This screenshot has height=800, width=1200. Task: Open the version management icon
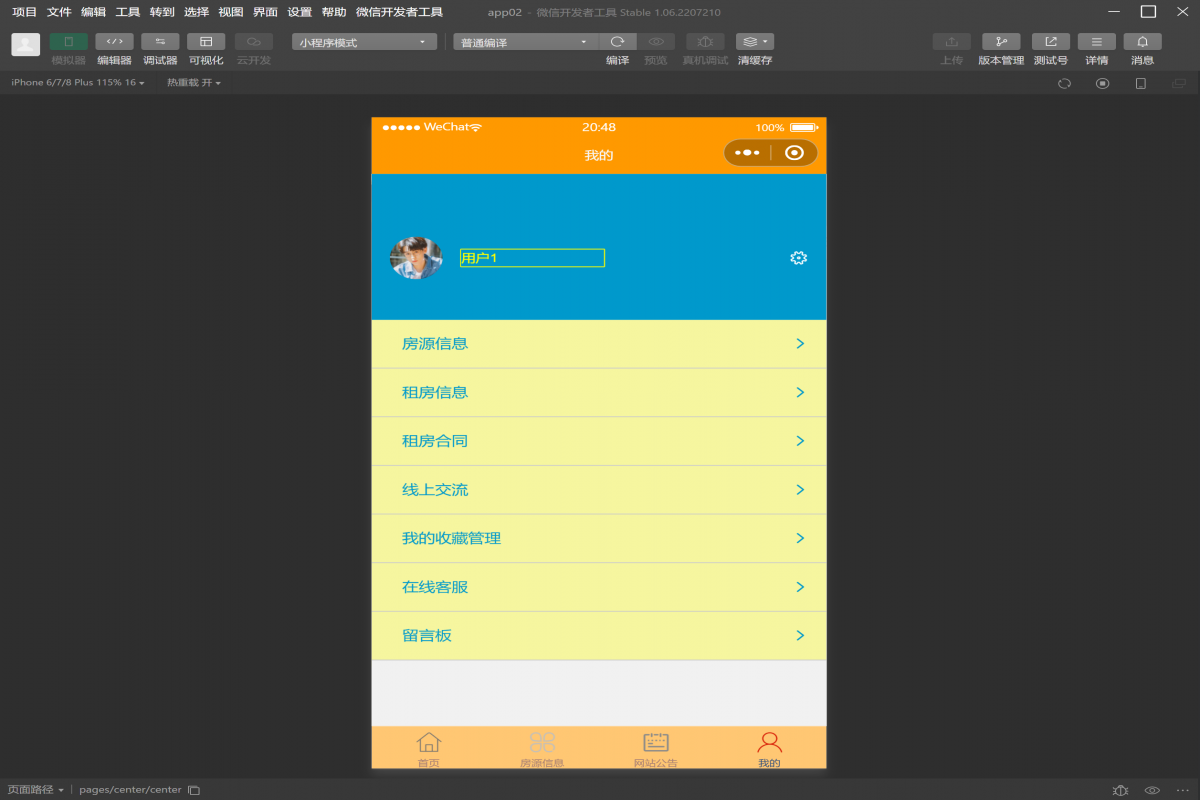[1001, 42]
